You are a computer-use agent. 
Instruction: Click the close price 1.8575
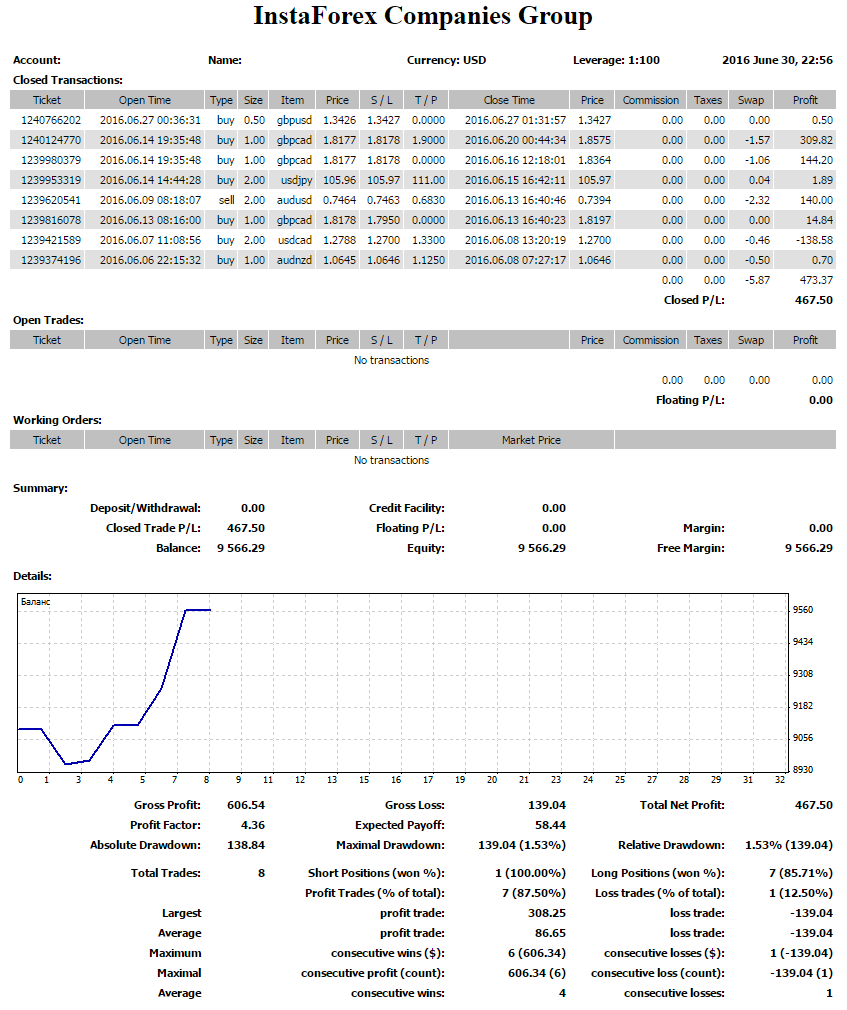[x=595, y=140]
